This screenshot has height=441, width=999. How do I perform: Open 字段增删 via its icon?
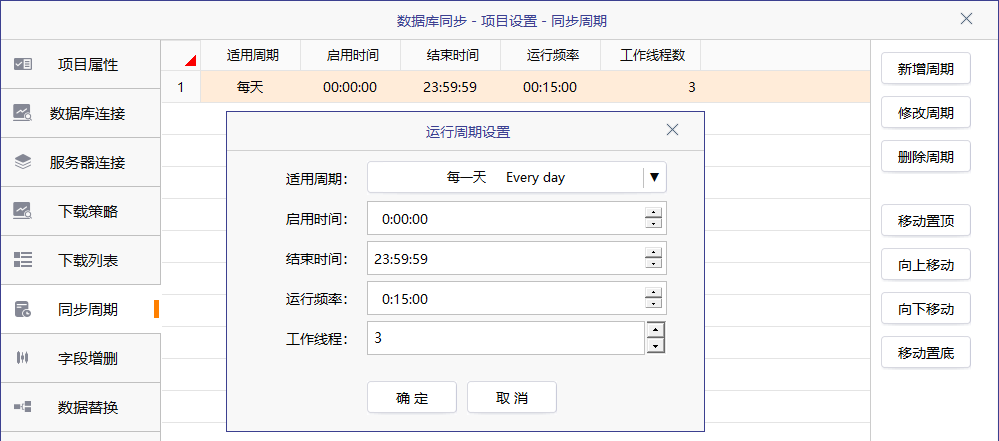tap(23, 358)
